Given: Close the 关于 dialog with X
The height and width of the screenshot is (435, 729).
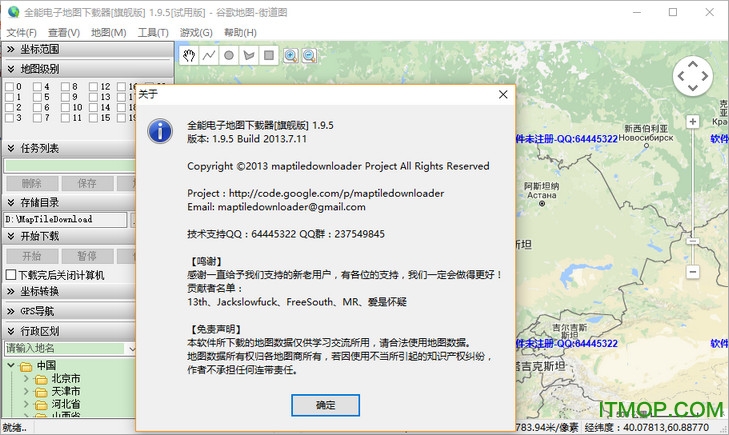Looking at the screenshot, I should tap(503, 94).
